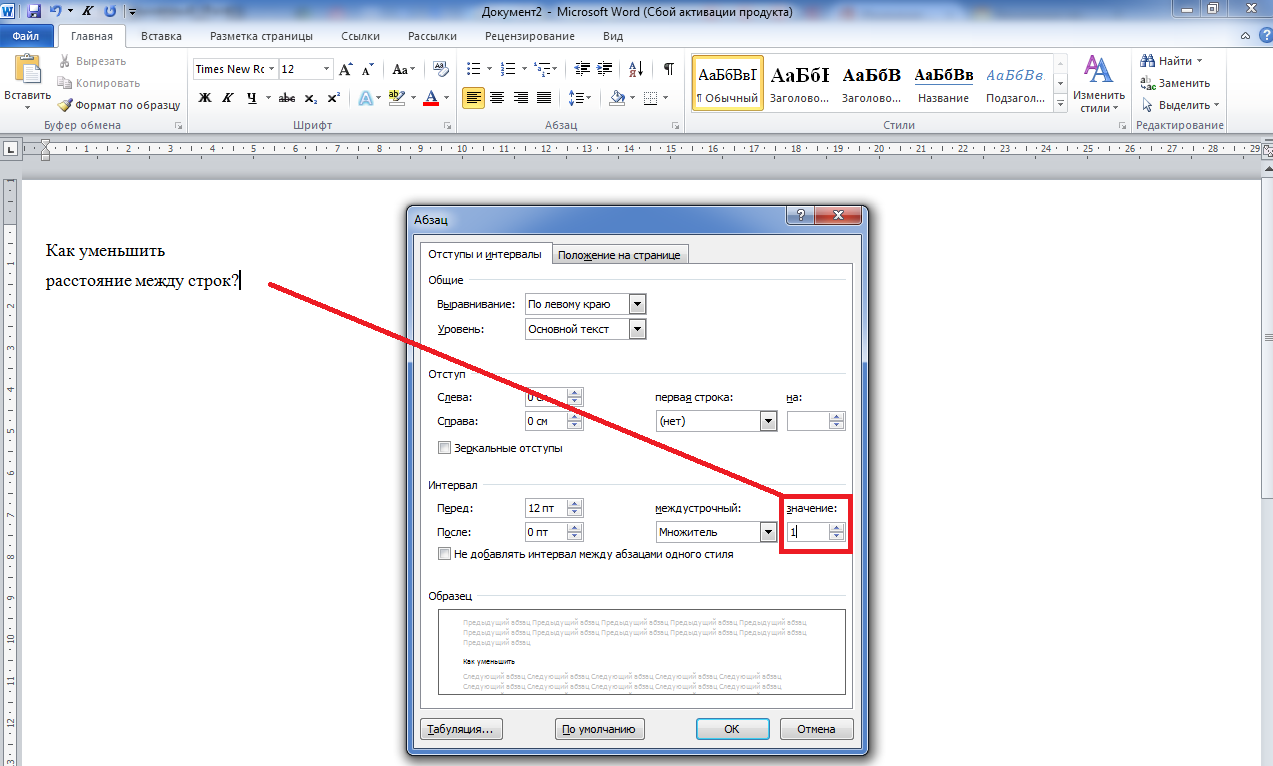Click the Перед spacing field (12 пт)
This screenshot has height=766, width=1273.
tap(546, 510)
